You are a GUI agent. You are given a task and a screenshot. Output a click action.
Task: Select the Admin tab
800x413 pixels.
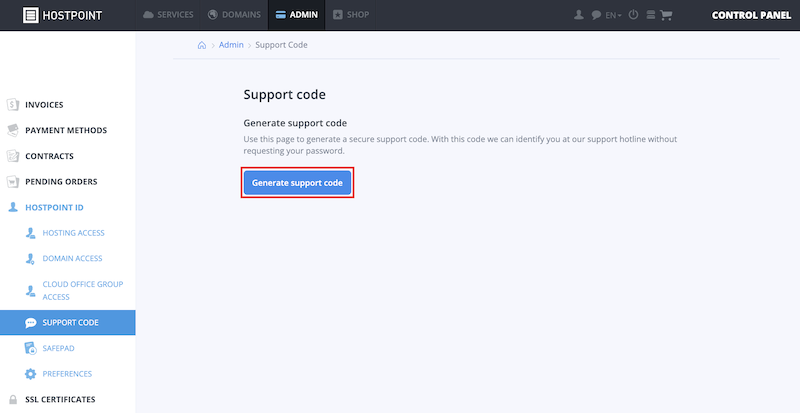[x=296, y=15]
